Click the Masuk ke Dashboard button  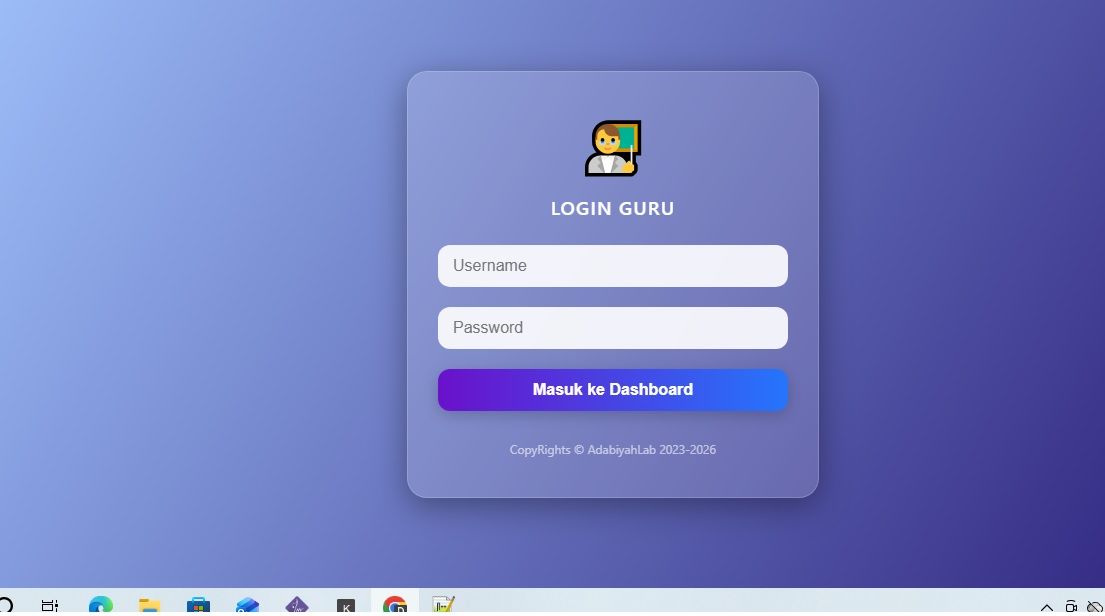coord(612,390)
